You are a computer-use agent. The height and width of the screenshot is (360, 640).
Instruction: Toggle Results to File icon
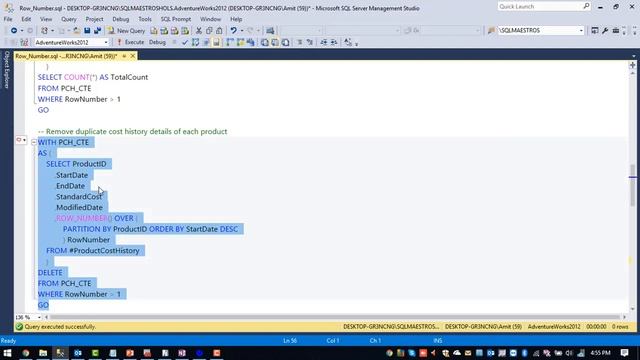click(x=286, y=42)
